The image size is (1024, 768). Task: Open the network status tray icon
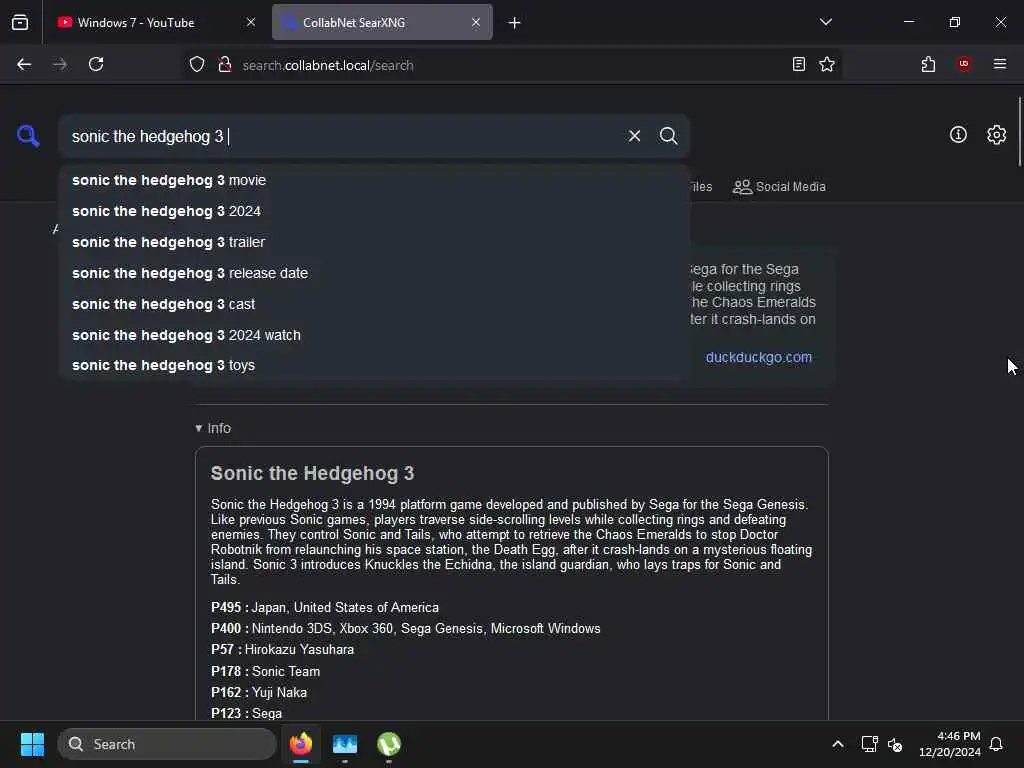[x=869, y=744]
